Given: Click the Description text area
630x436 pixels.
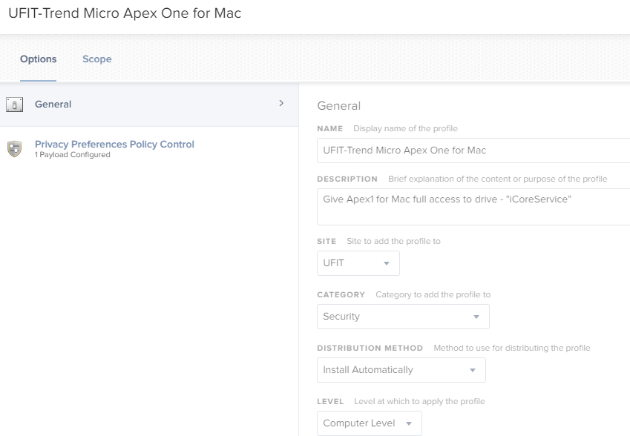Looking at the screenshot, I should click(473, 207).
